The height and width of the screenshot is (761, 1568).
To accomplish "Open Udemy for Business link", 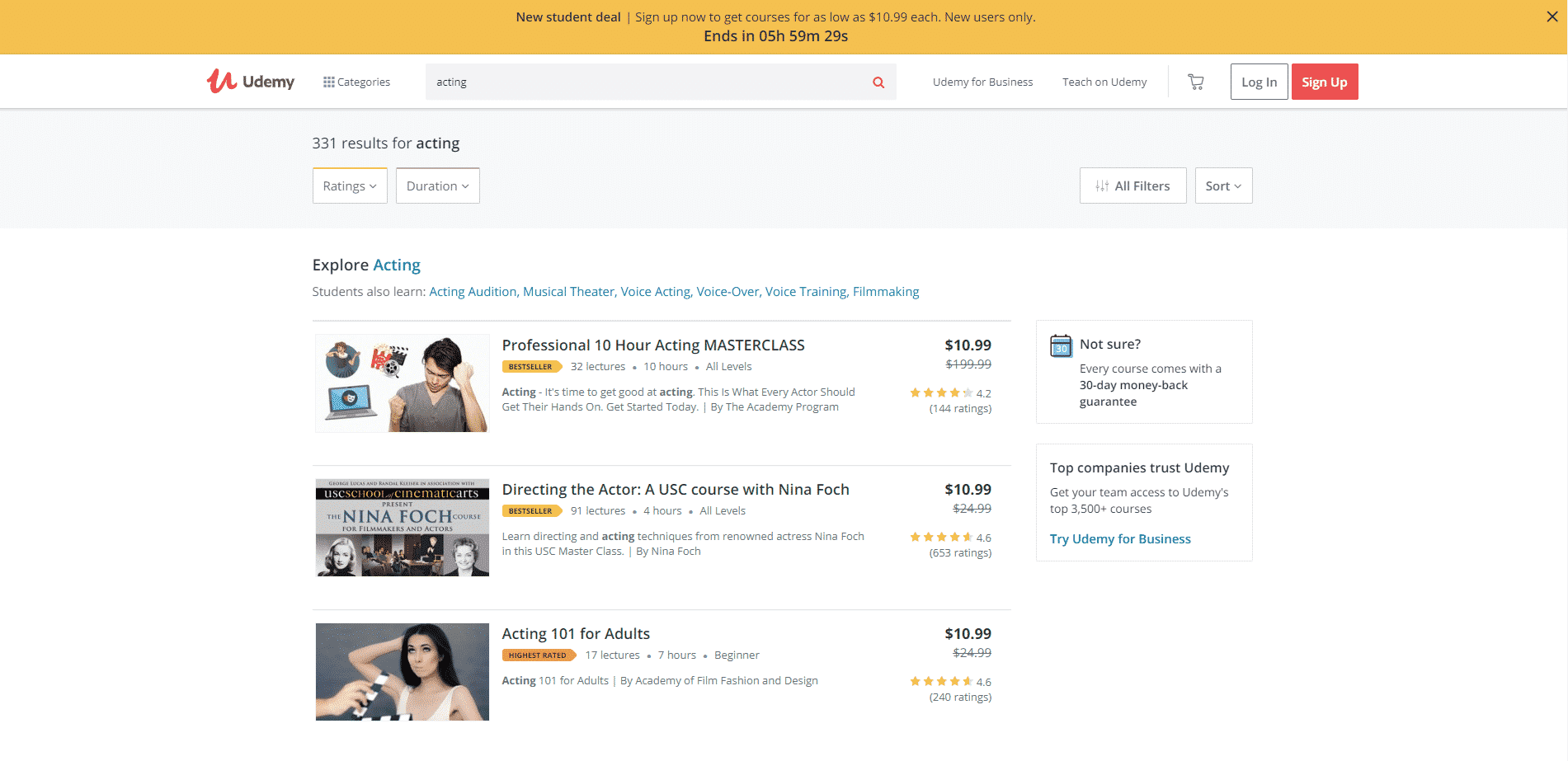I will (982, 82).
